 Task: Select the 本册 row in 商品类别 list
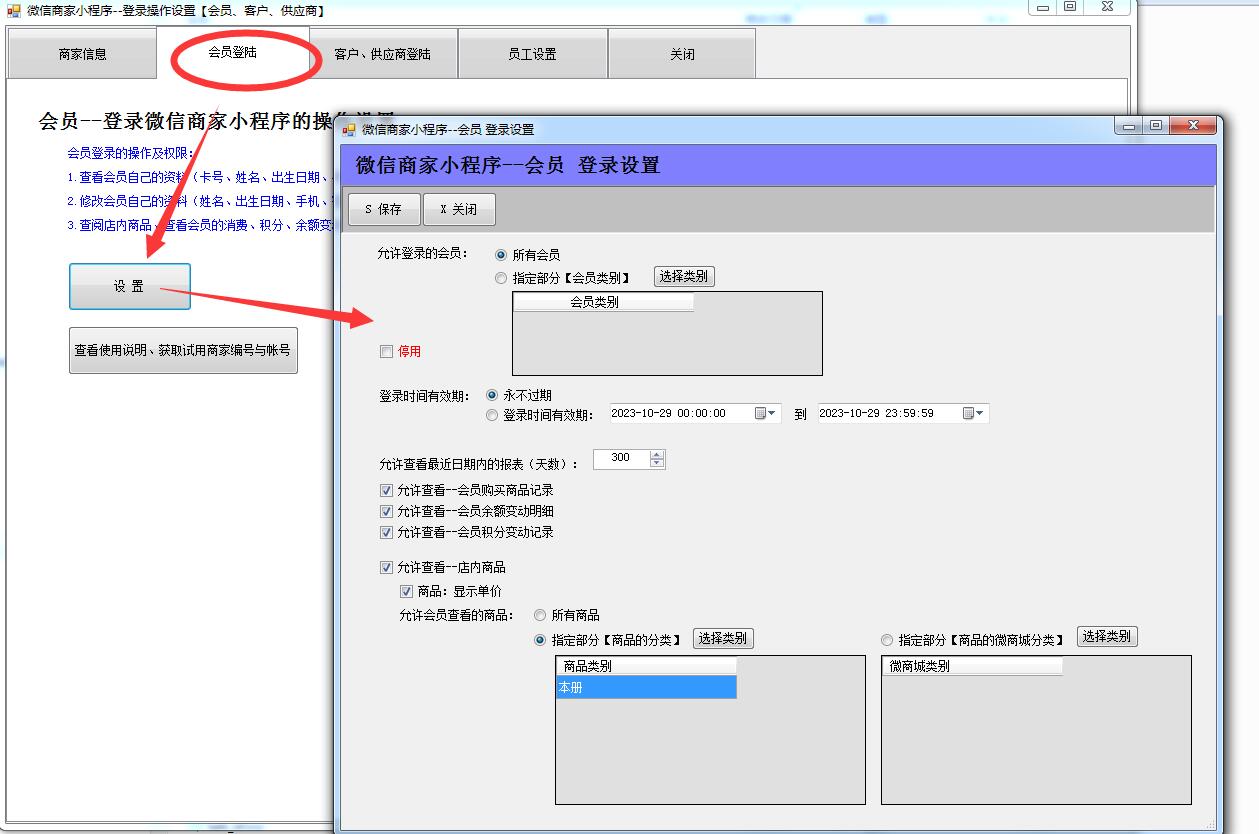coord(646,687)
